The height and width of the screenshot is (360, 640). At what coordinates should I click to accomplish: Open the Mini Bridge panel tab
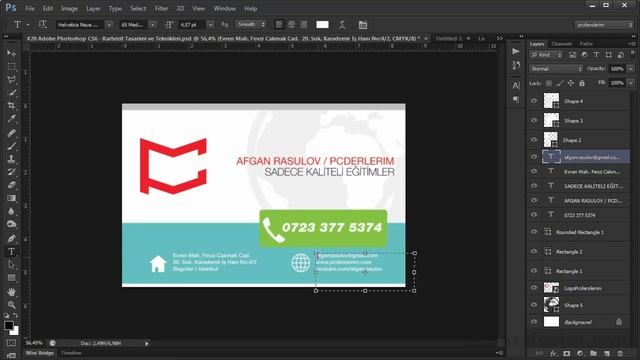[x=40, y=353]
